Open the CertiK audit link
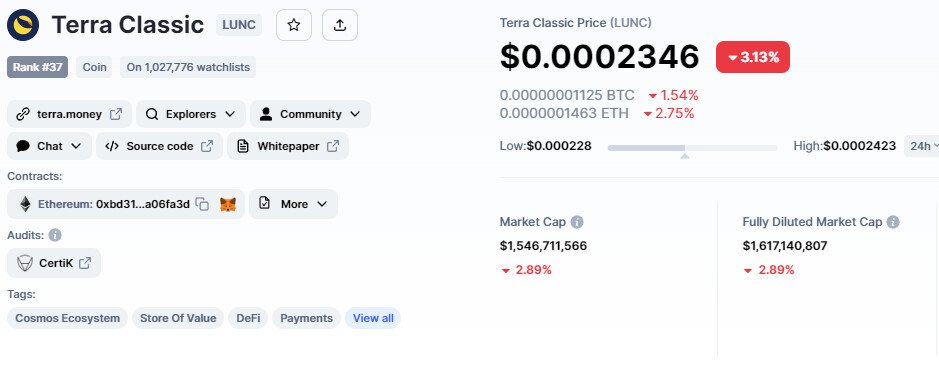The height and width of the screenshot is (372, 939). click(x=54, y=263)
